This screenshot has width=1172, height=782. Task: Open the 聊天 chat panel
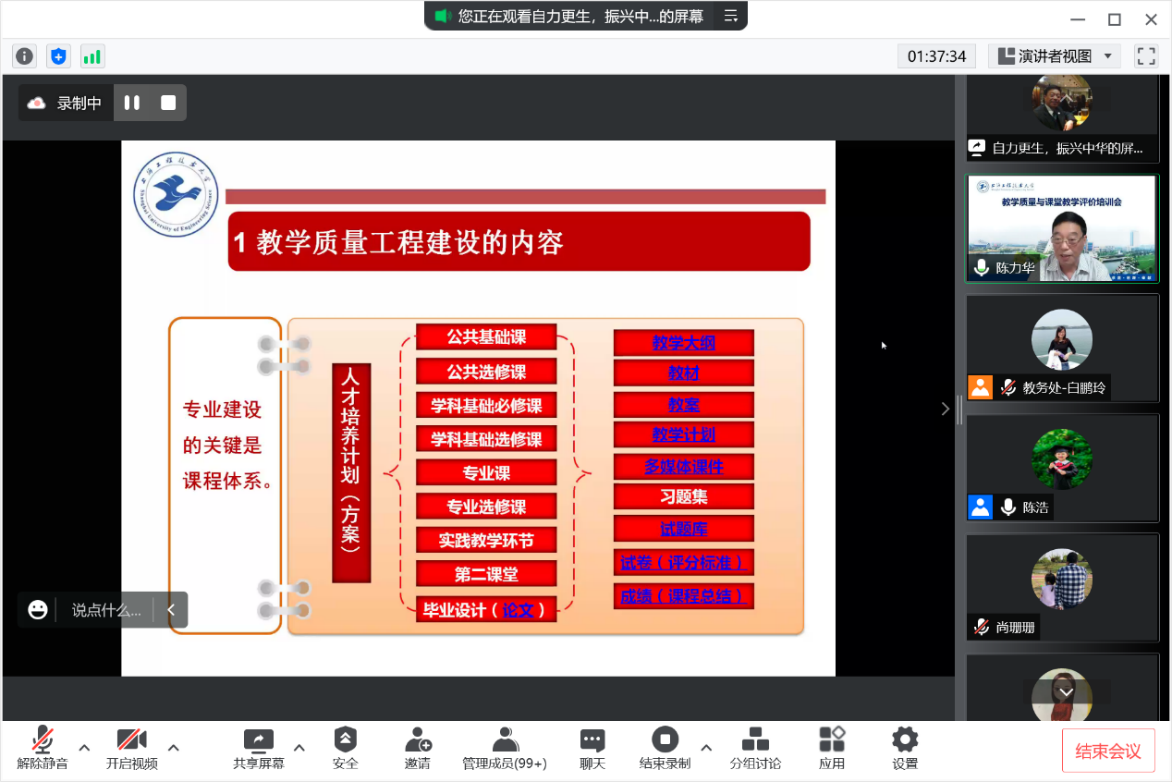[593, 748]
